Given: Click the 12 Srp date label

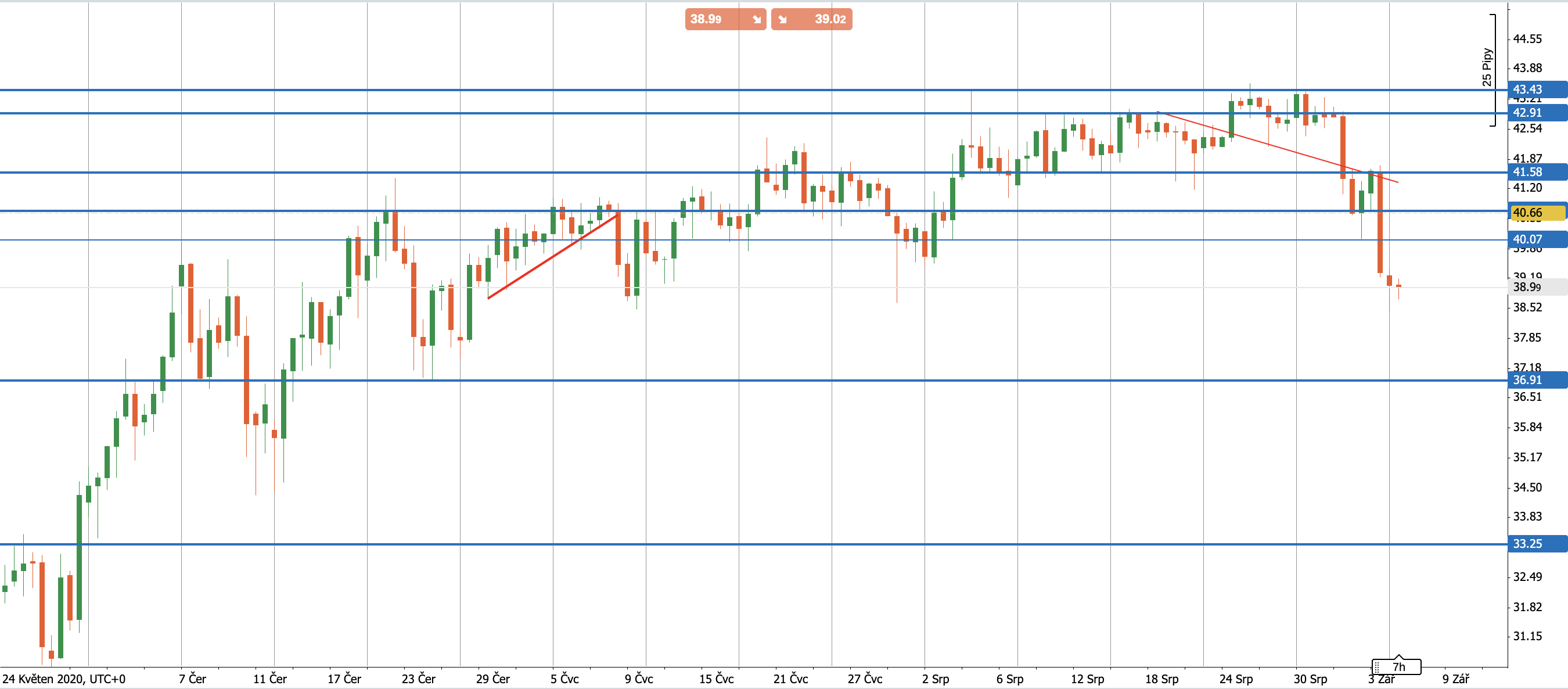Looking at the screenshot, I should coord(1087,679).
